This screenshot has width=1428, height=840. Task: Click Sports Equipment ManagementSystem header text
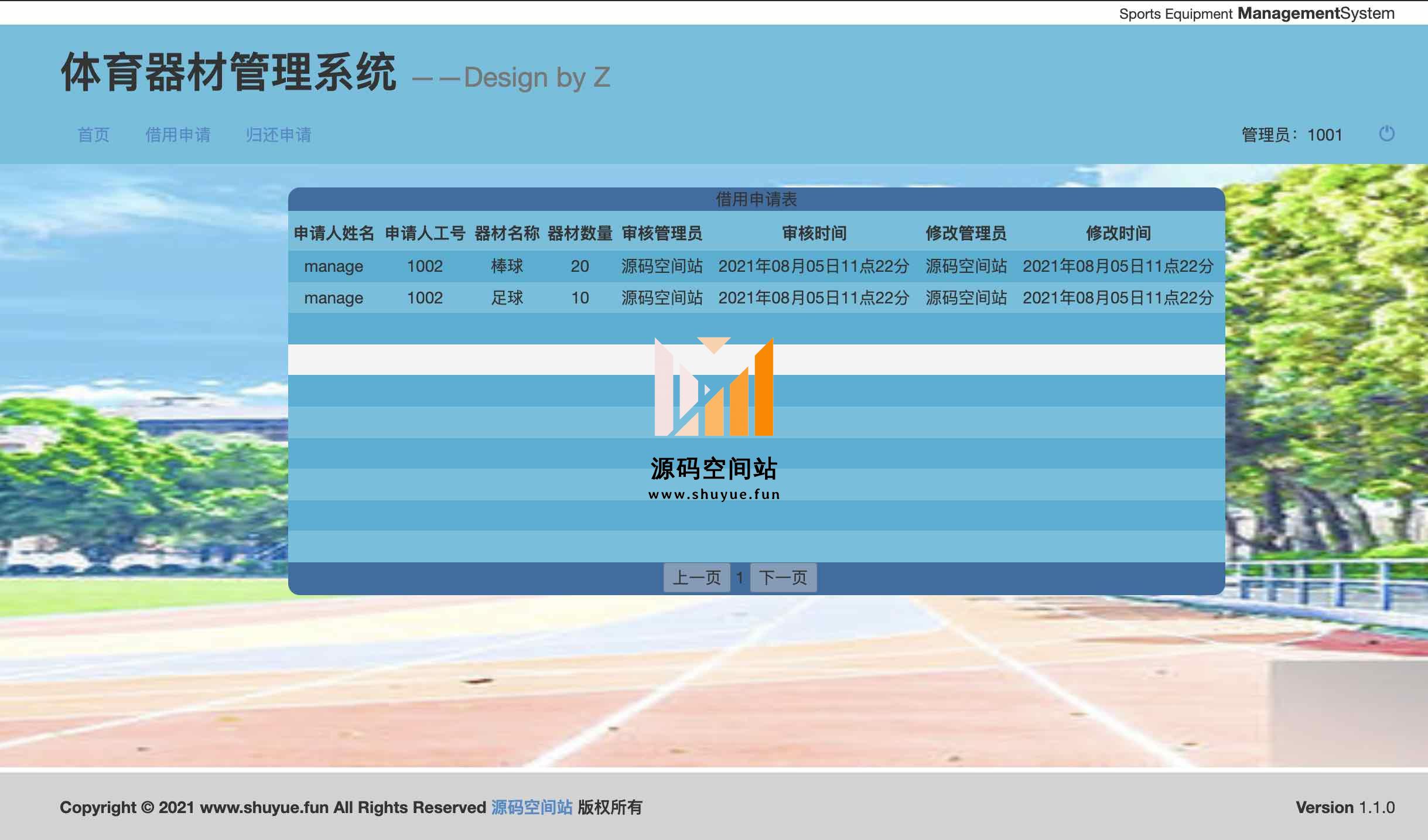pos(1257,13)
